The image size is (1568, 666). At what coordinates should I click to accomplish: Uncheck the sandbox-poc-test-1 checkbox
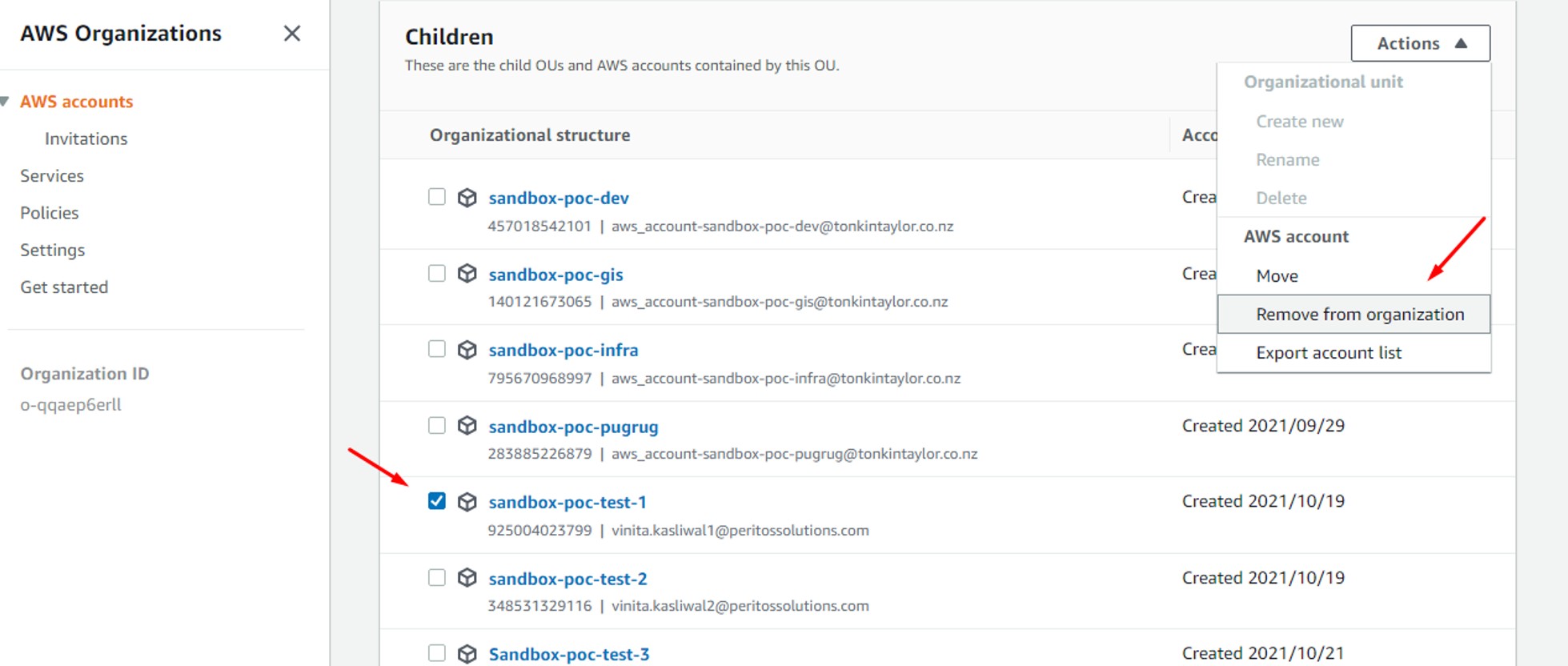436,501
